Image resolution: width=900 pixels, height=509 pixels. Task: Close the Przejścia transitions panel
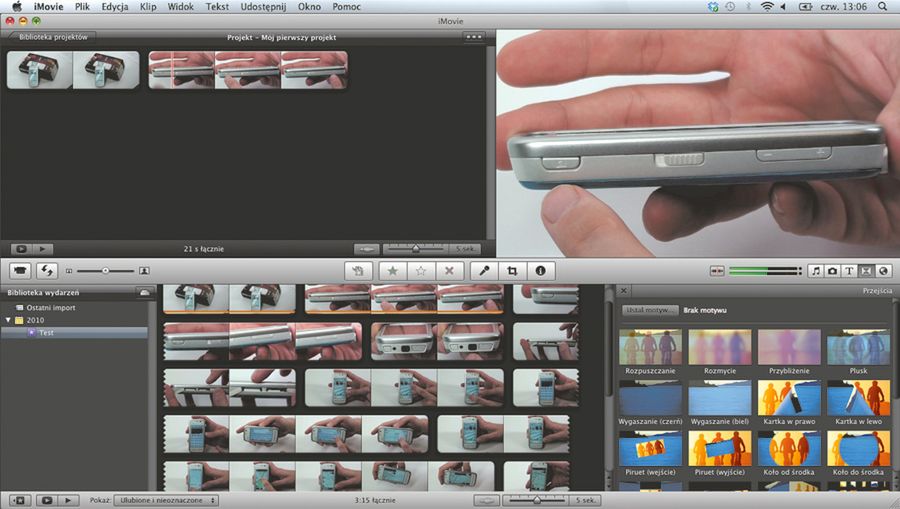pyautogui.click(x=624, y=291)
